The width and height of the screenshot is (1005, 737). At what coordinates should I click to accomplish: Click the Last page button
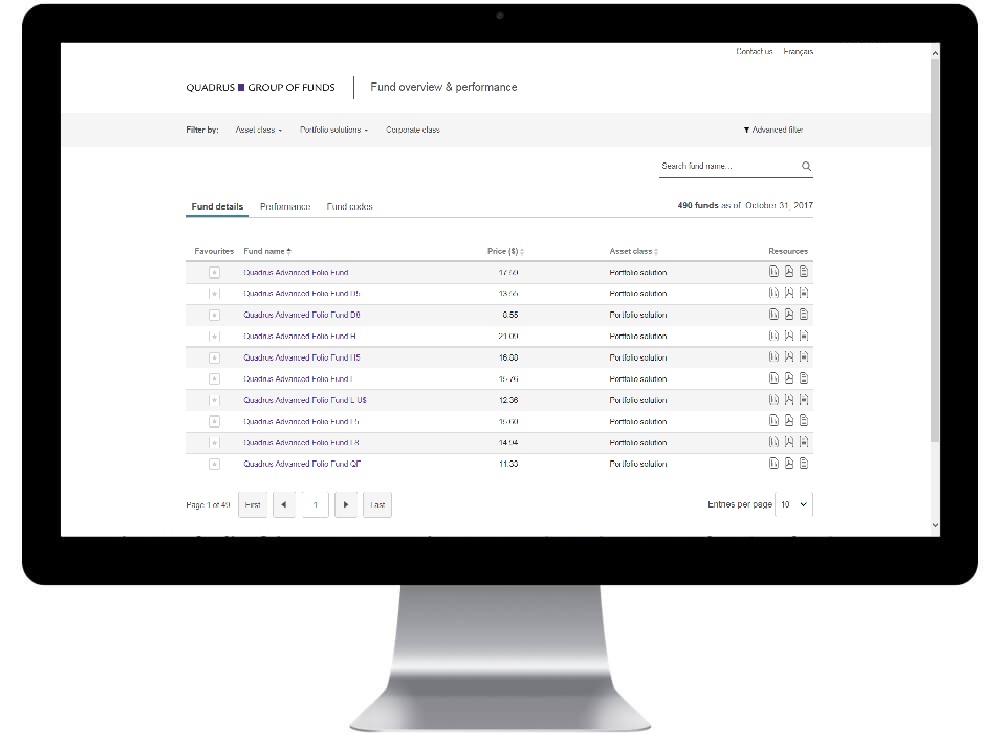(377, 505)
